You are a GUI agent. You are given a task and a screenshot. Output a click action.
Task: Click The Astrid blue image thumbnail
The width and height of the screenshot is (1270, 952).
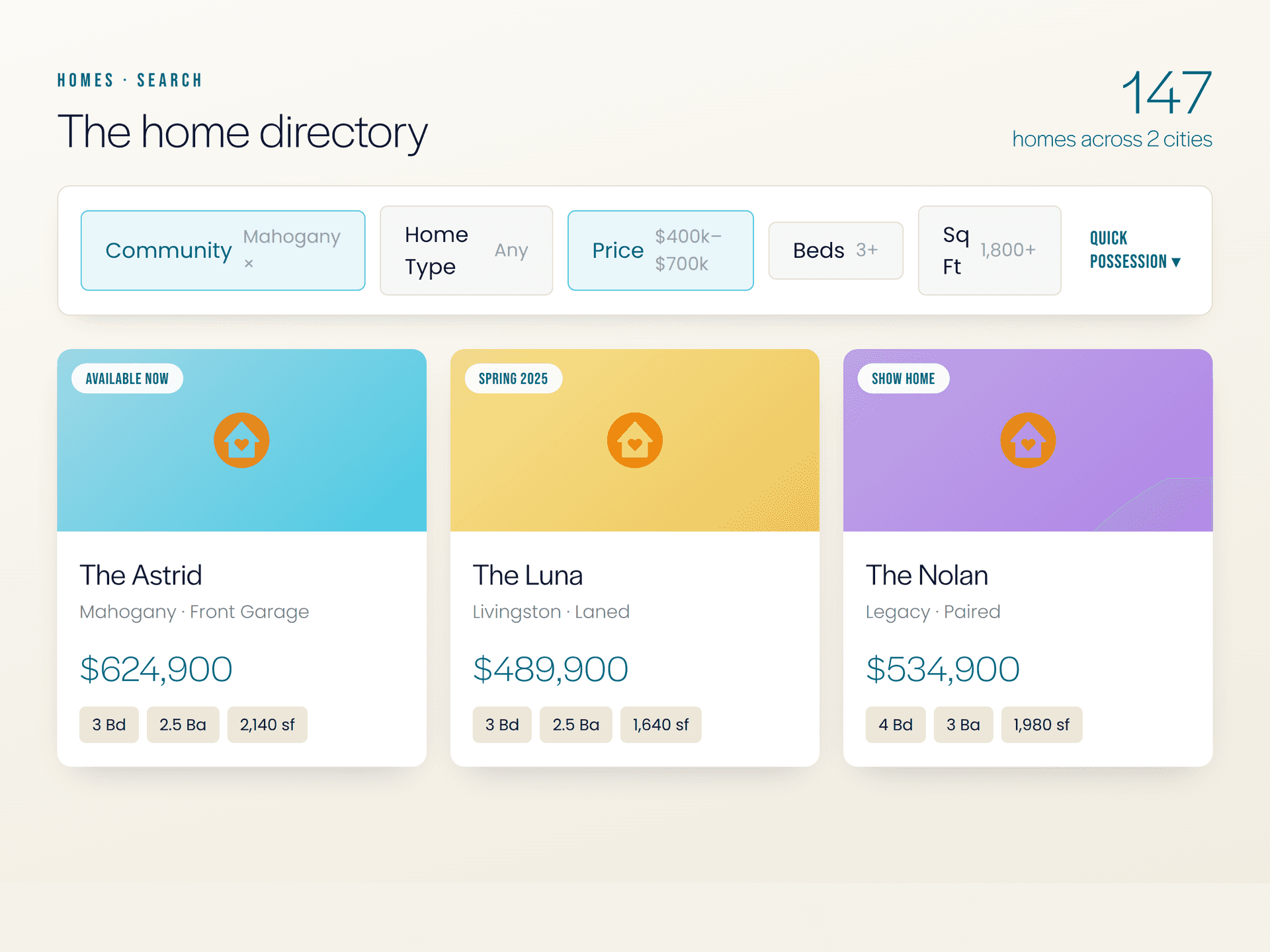[241, 440]
